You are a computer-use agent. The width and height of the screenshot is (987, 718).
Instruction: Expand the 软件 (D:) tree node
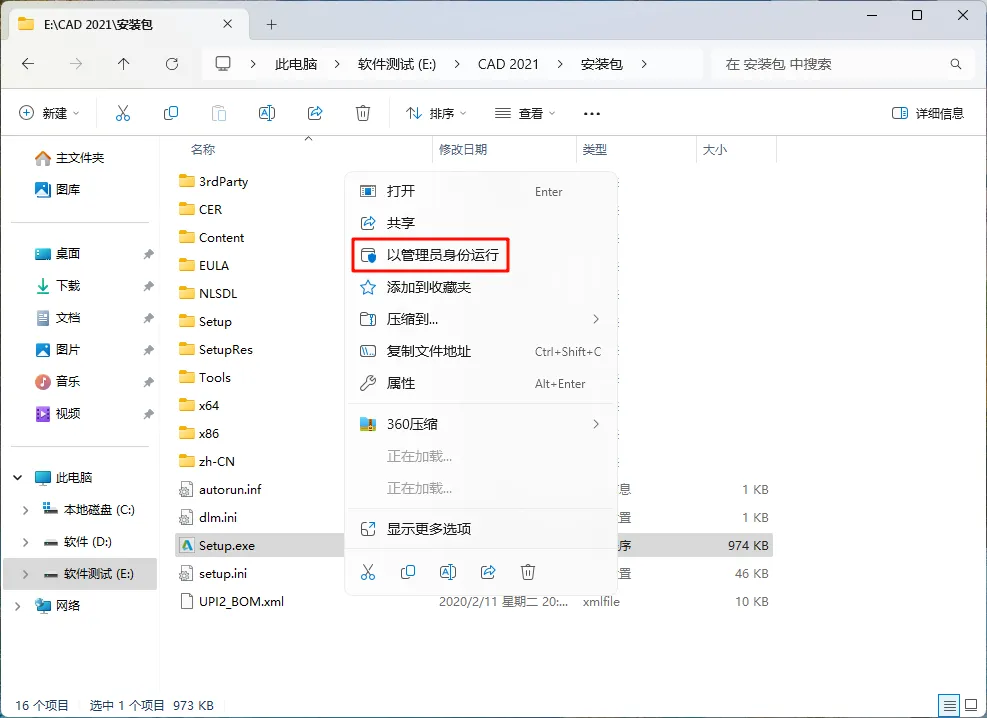[x=25, y=542]
